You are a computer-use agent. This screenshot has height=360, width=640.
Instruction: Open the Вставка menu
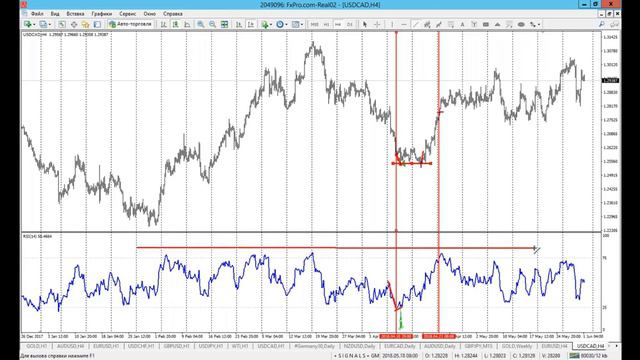[75, 14]
